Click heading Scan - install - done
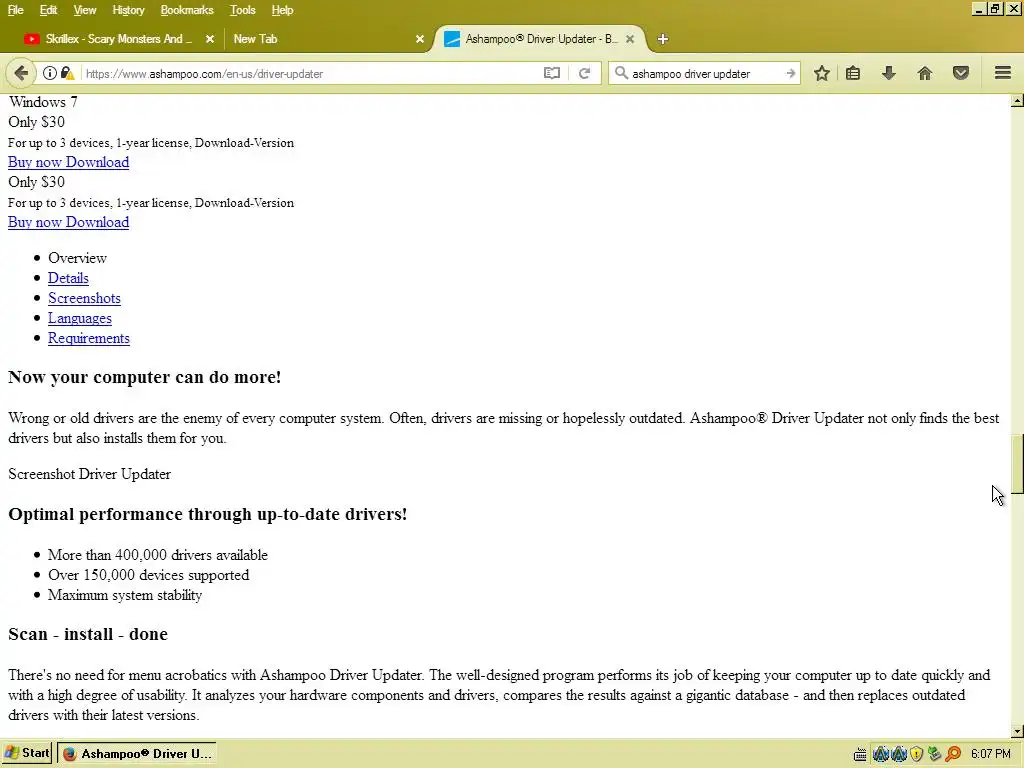 pos(88,634)
